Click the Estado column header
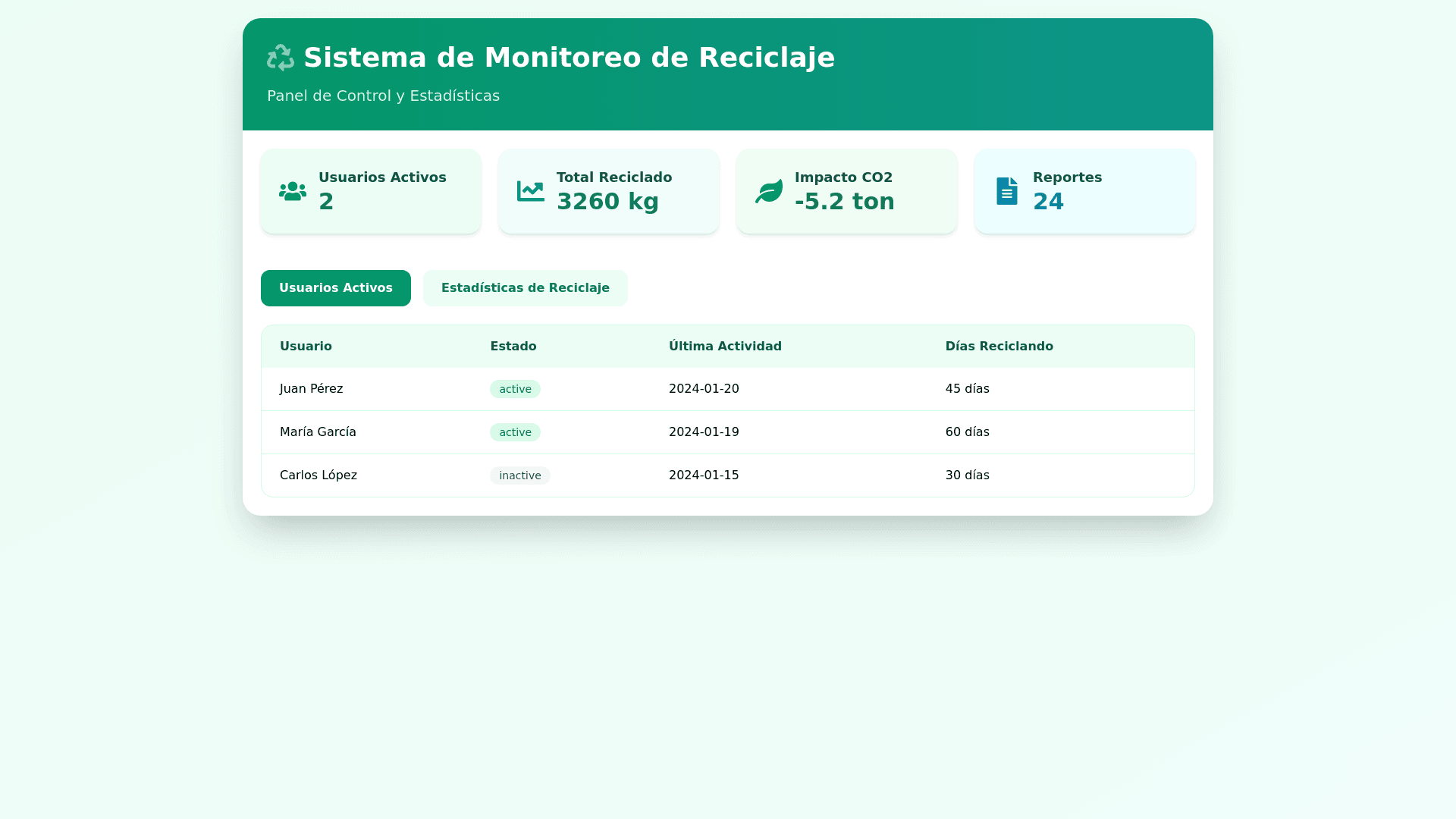The height and width of the screenshot is (819, 1456). [513, 347]
